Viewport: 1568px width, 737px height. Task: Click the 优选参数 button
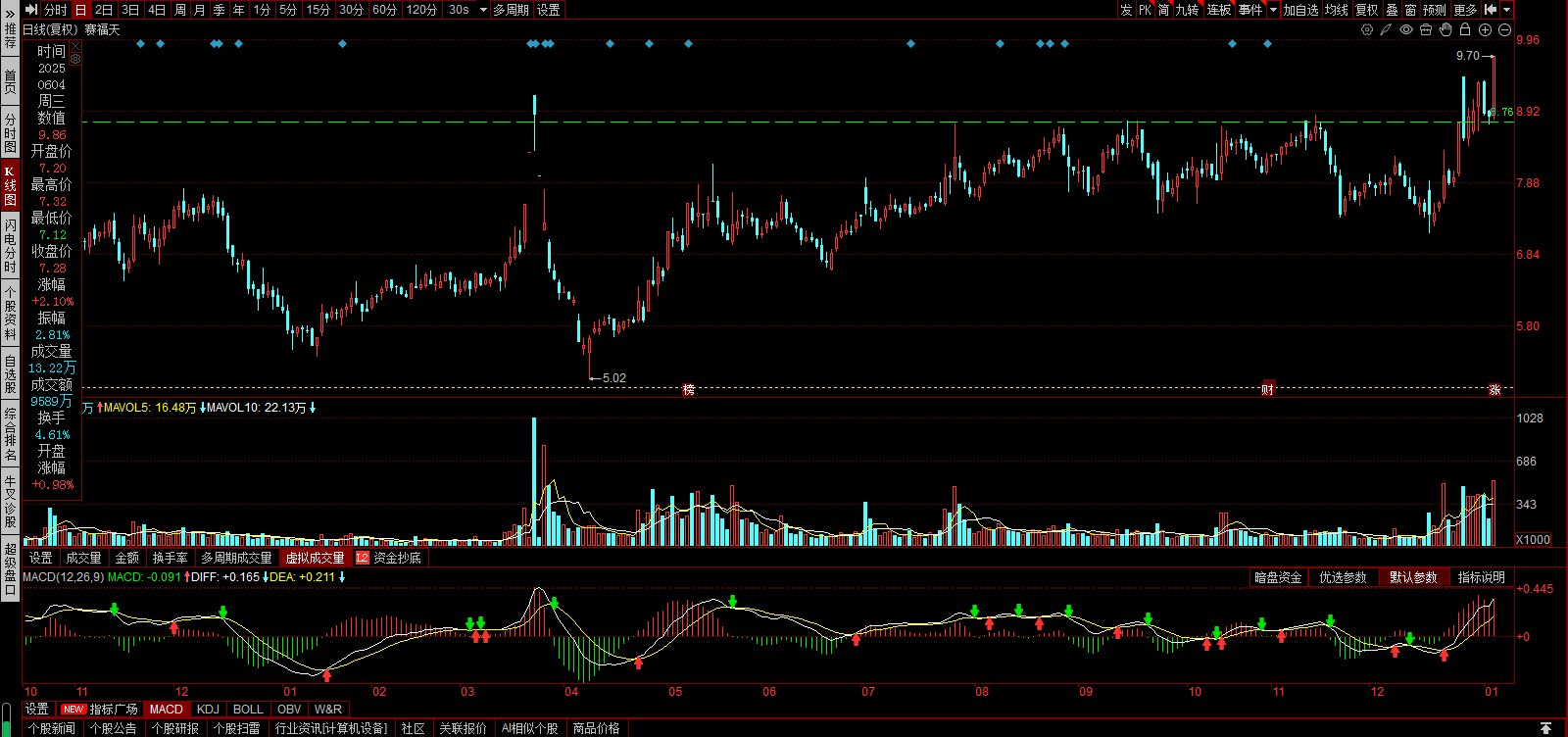coord(1343,577)
